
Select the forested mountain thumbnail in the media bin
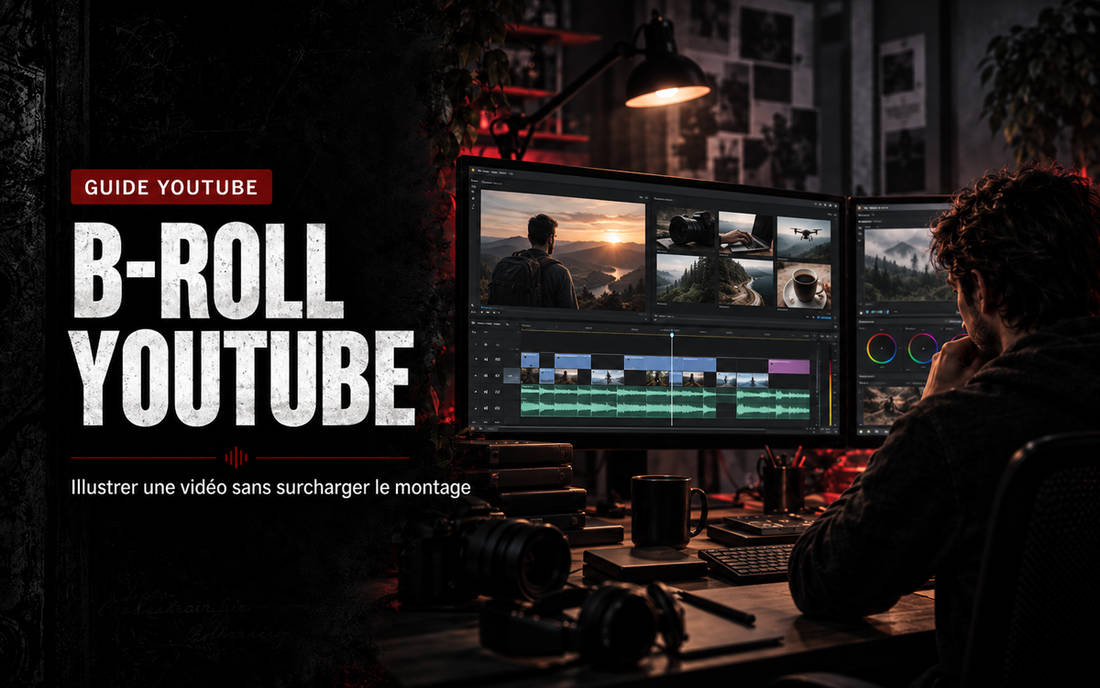pyautogui.click(x=685, y=279)
